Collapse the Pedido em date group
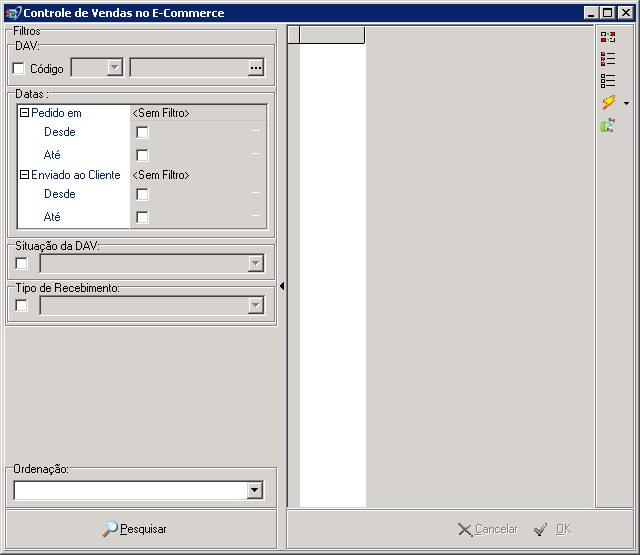The image size is (640, 555). click(x=24, y=113)
